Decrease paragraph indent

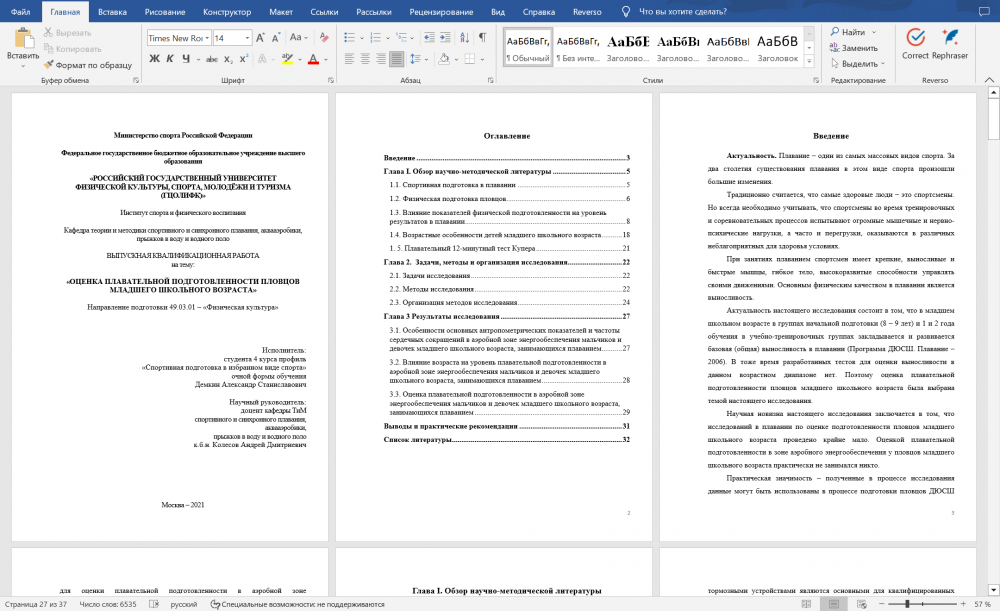[x=429, y=38]
